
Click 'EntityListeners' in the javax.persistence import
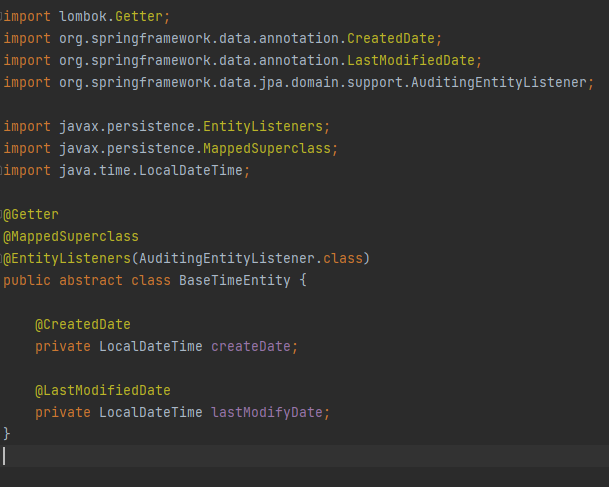[x=263, y=127]
